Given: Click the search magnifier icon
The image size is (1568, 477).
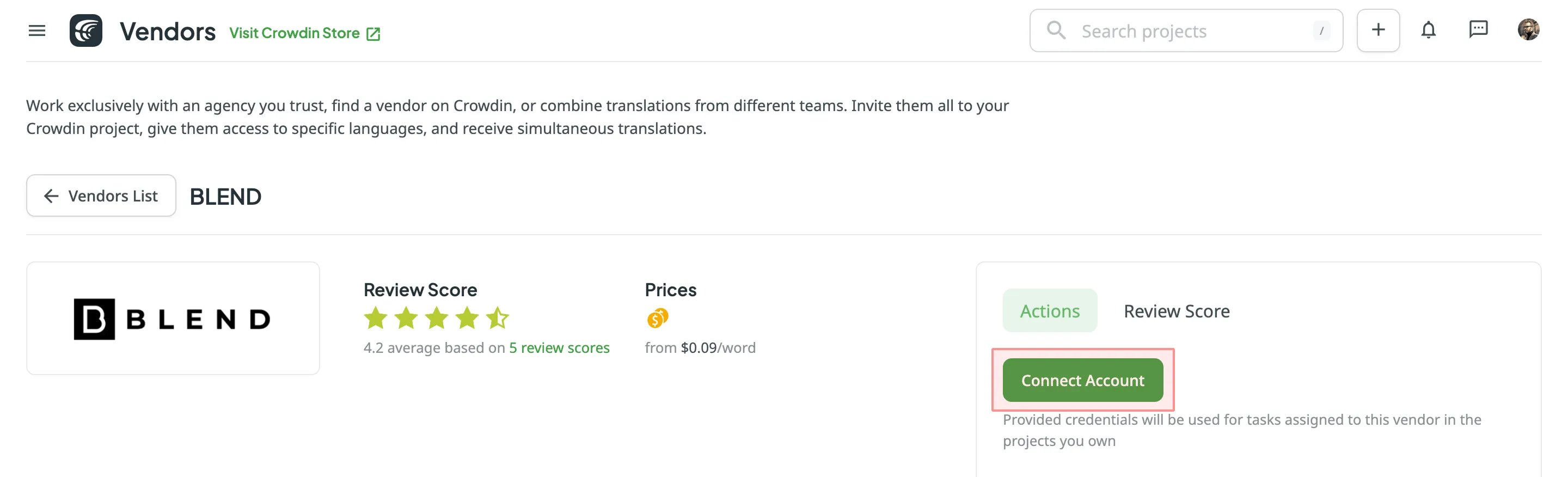Looking at the screenshot, I should pos(1056,30).
